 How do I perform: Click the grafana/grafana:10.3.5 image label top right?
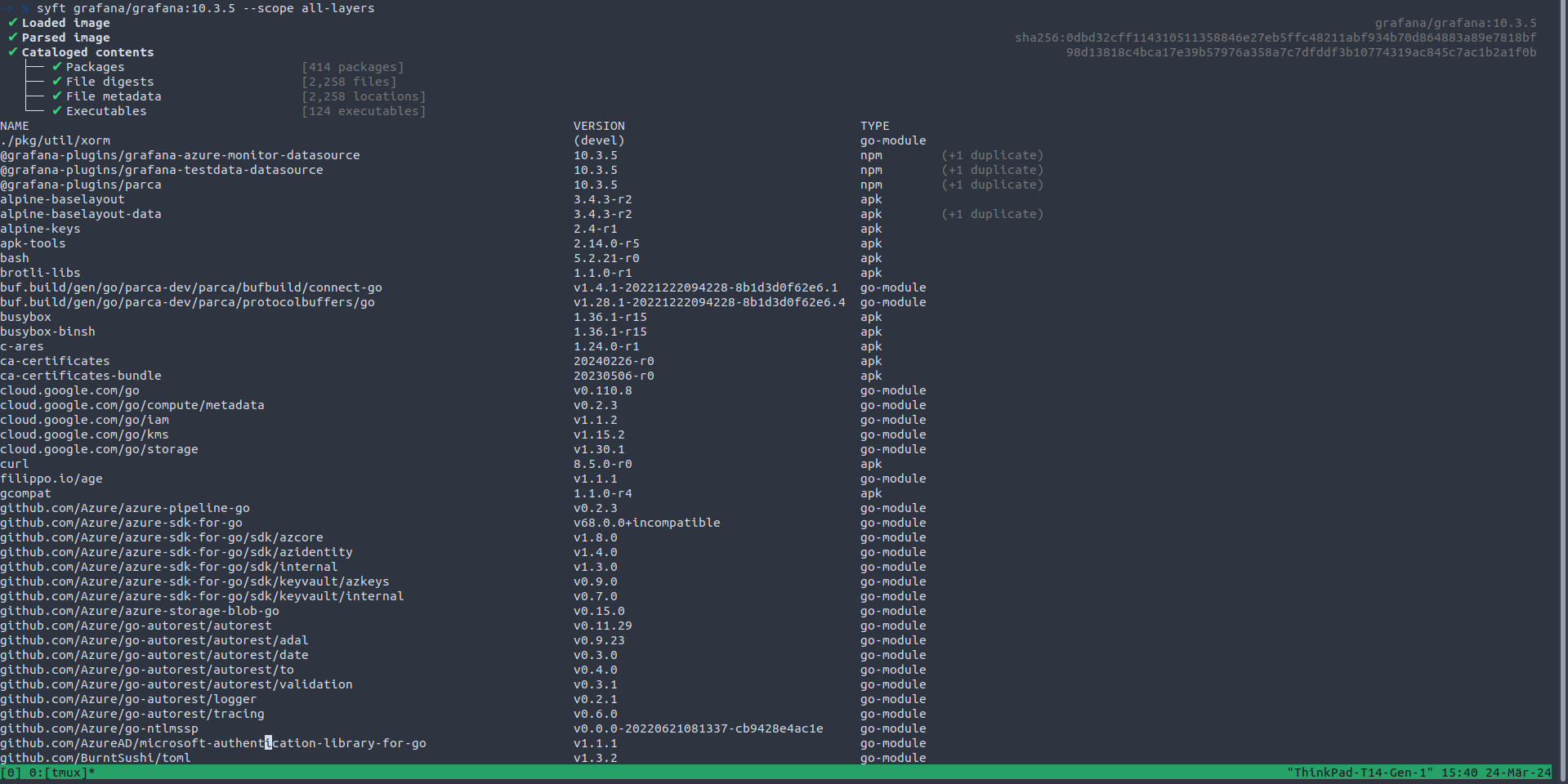click(1455, 23)
